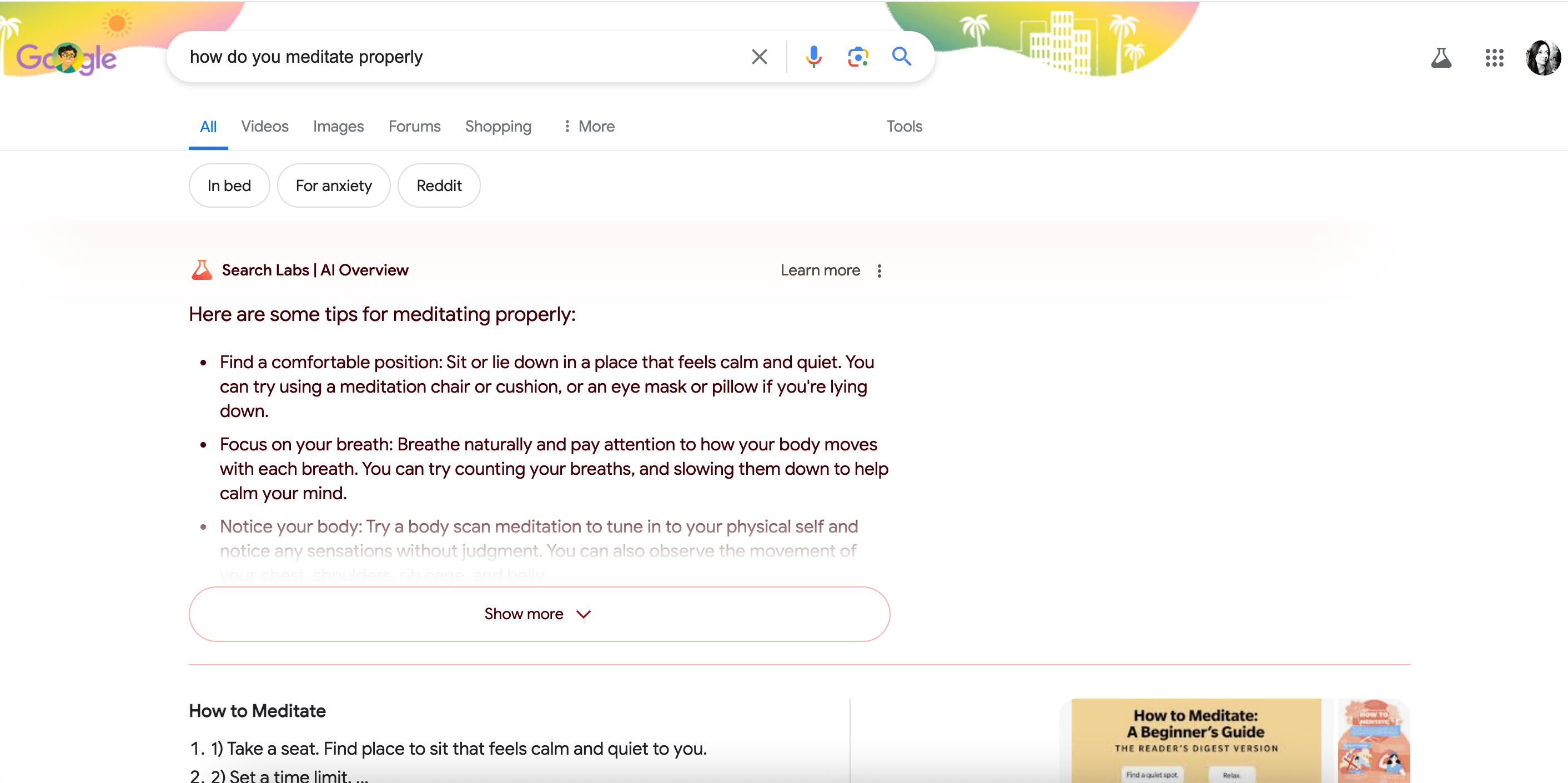Select the Images search results tab
Screen dimensions: 1568x783
pos(337,125)
